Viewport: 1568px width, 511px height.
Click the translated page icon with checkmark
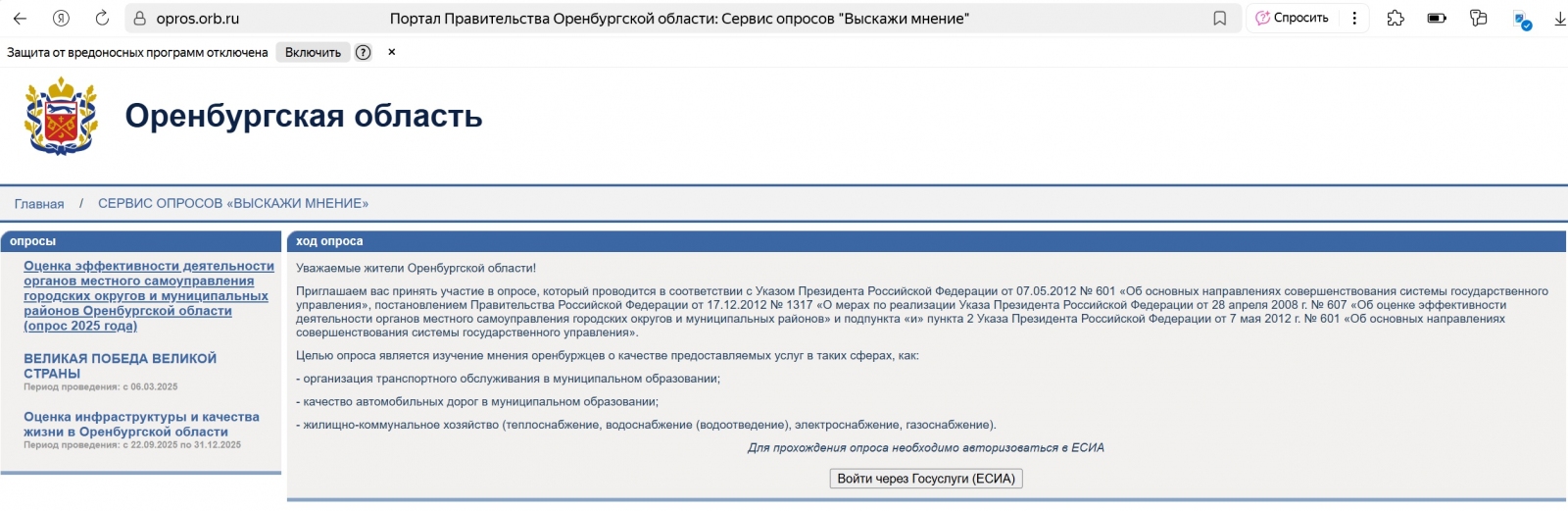(1522, 21)
